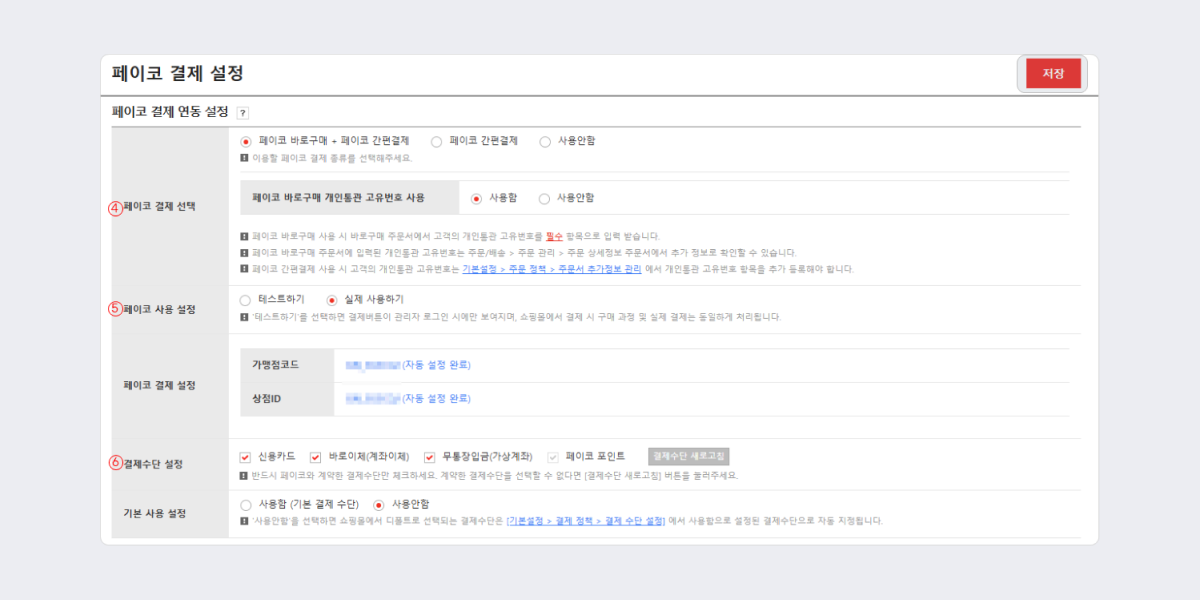
Task: Open the help icon beside 페이코 결제 연동 설정
Action: click(243, 113)
